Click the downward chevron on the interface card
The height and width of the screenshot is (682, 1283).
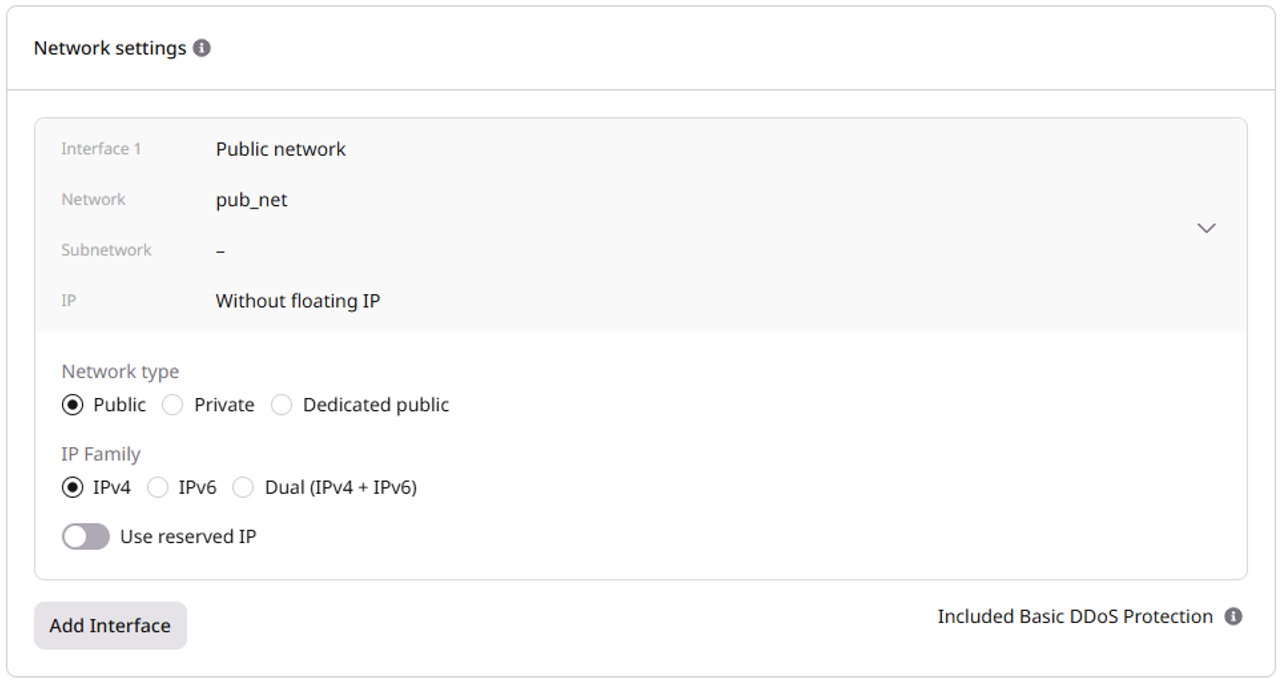(1206, 227)
